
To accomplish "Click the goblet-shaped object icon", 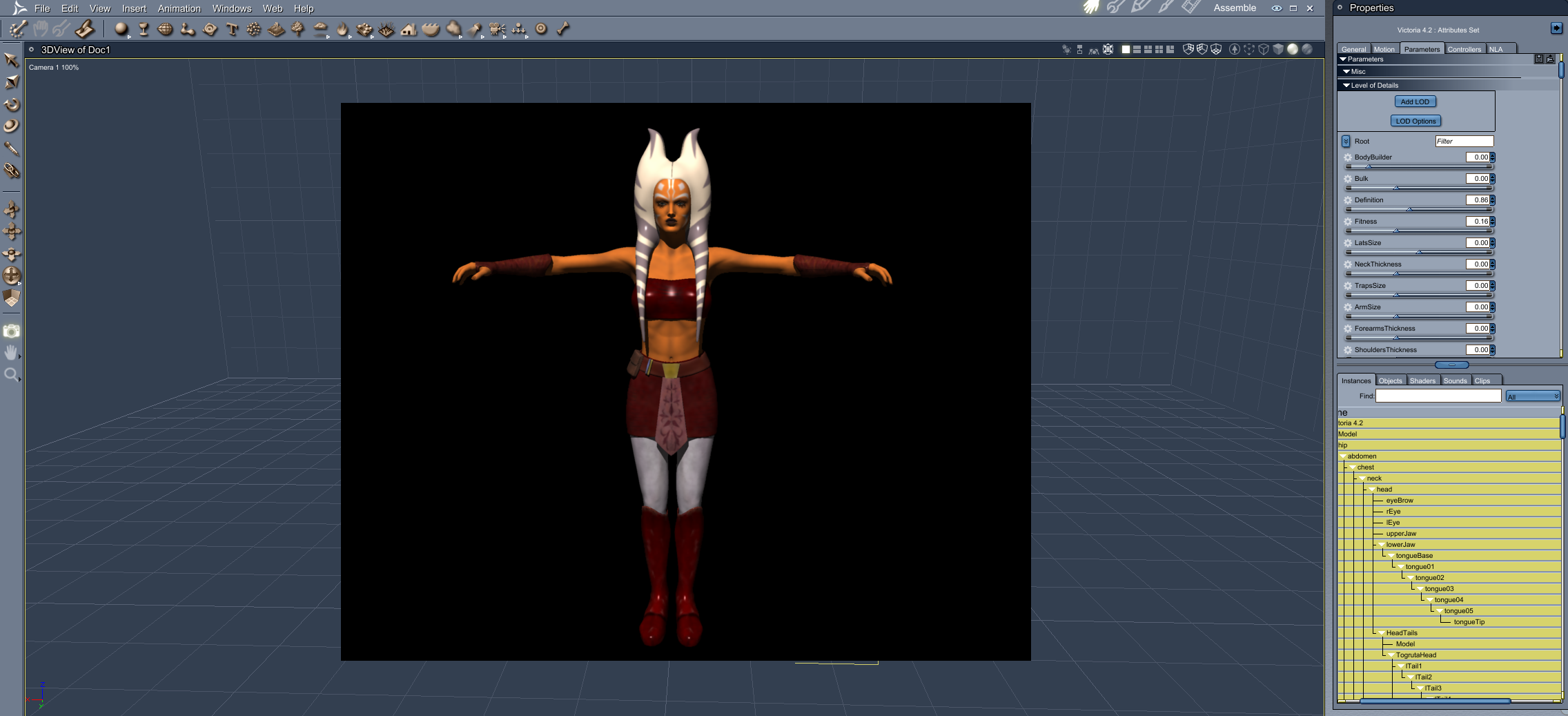I will [144, 29].
